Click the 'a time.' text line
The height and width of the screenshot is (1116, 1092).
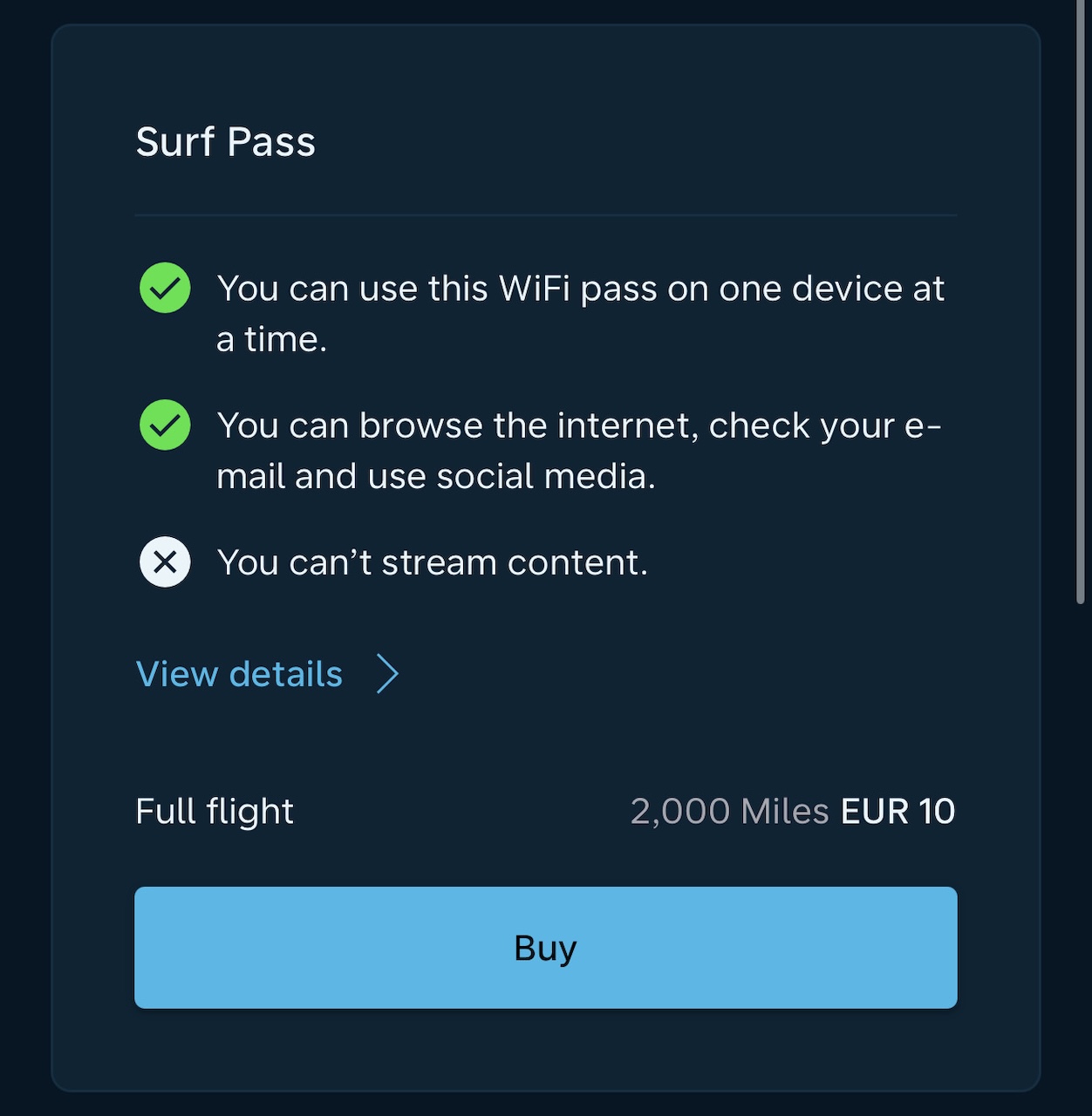coord(272,339)
